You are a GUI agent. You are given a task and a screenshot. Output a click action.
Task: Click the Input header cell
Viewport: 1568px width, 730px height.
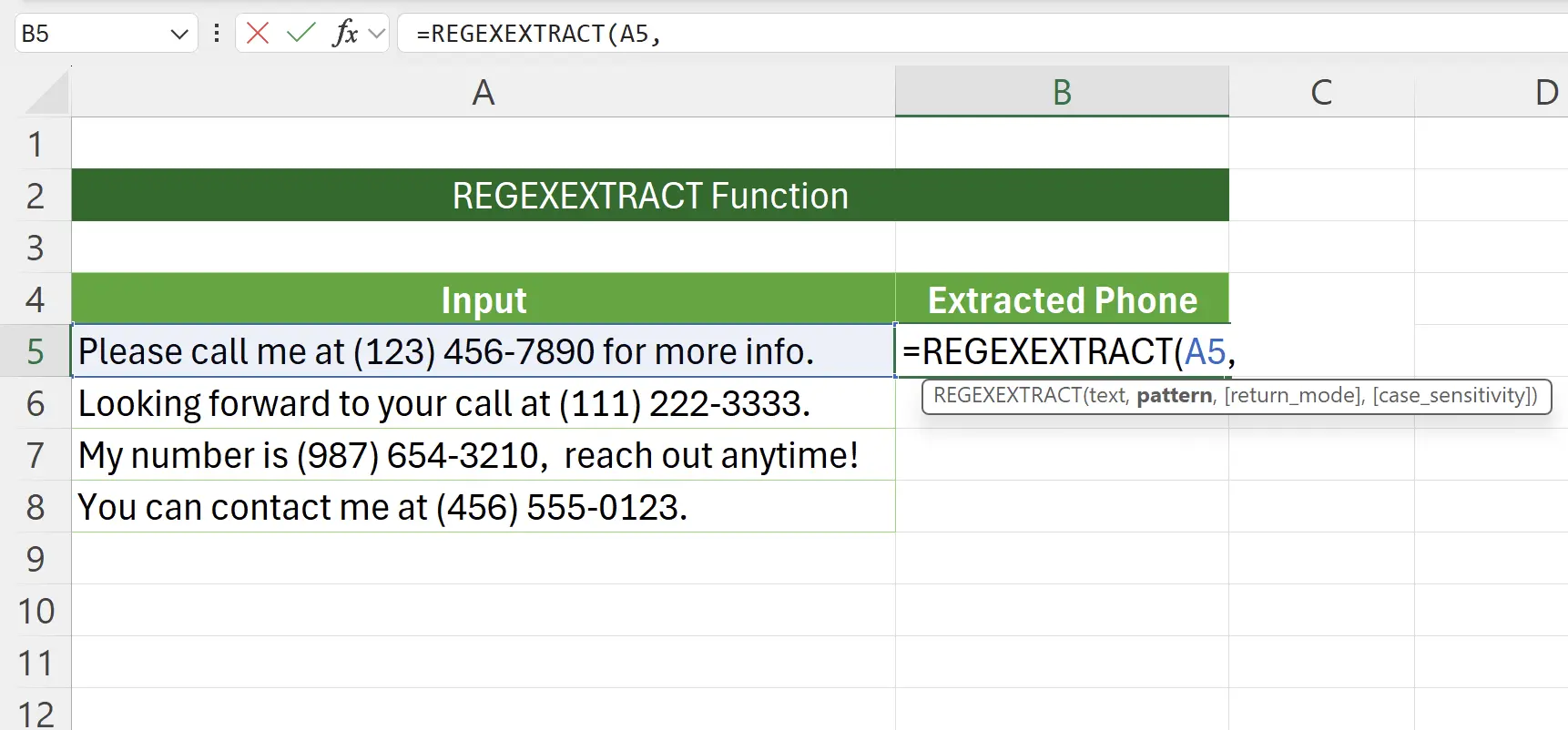[x=484, y=299]
